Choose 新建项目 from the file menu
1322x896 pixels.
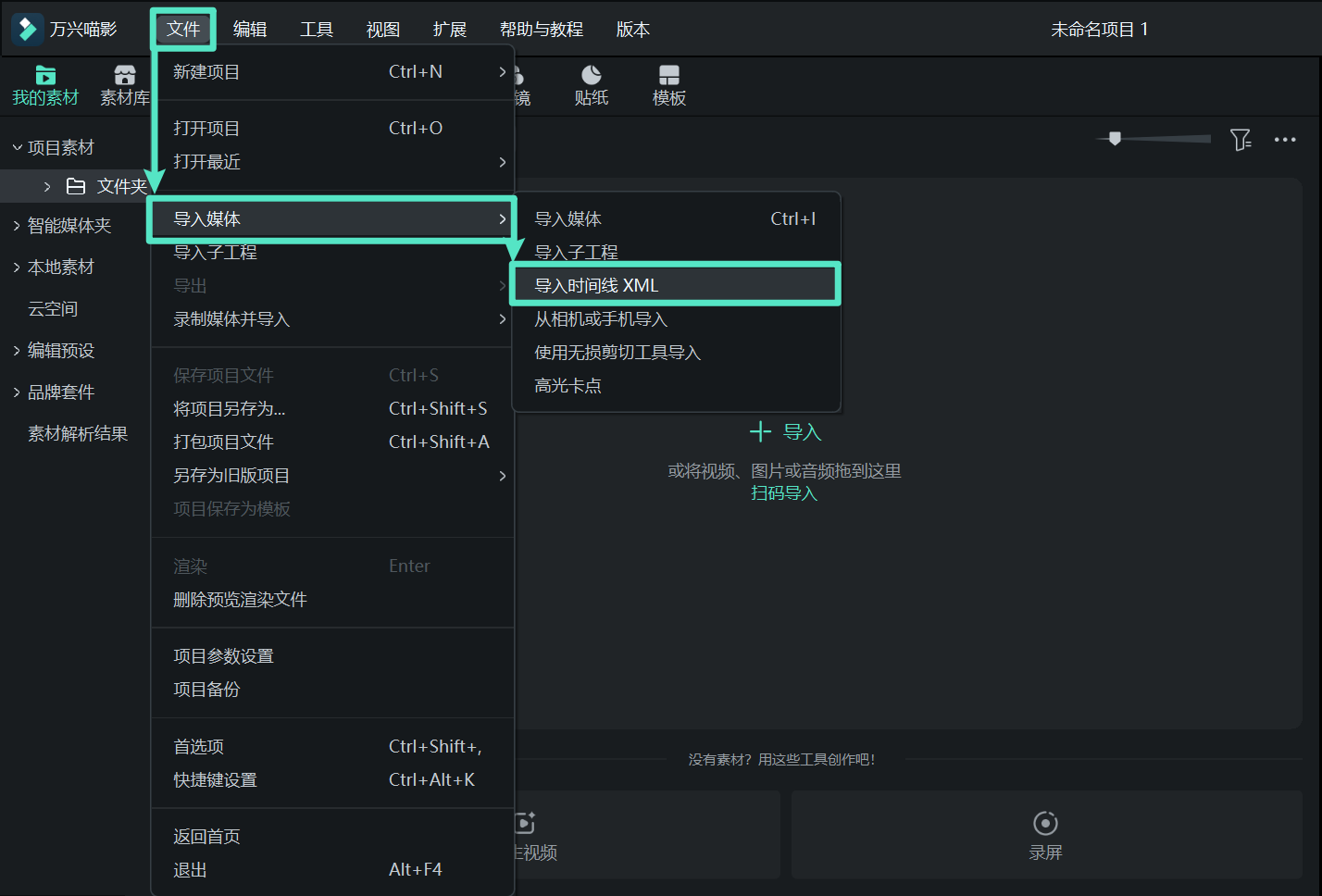pos(333,72)
